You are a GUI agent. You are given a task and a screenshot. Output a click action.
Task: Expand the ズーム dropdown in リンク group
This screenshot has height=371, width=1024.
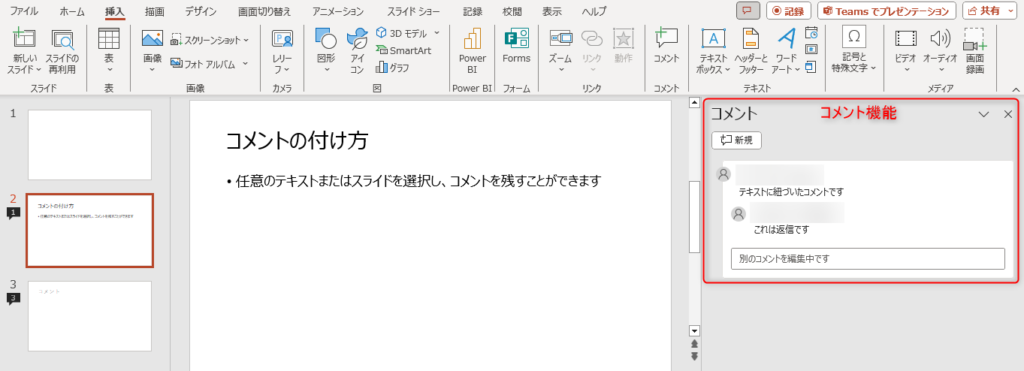[560, 69]
